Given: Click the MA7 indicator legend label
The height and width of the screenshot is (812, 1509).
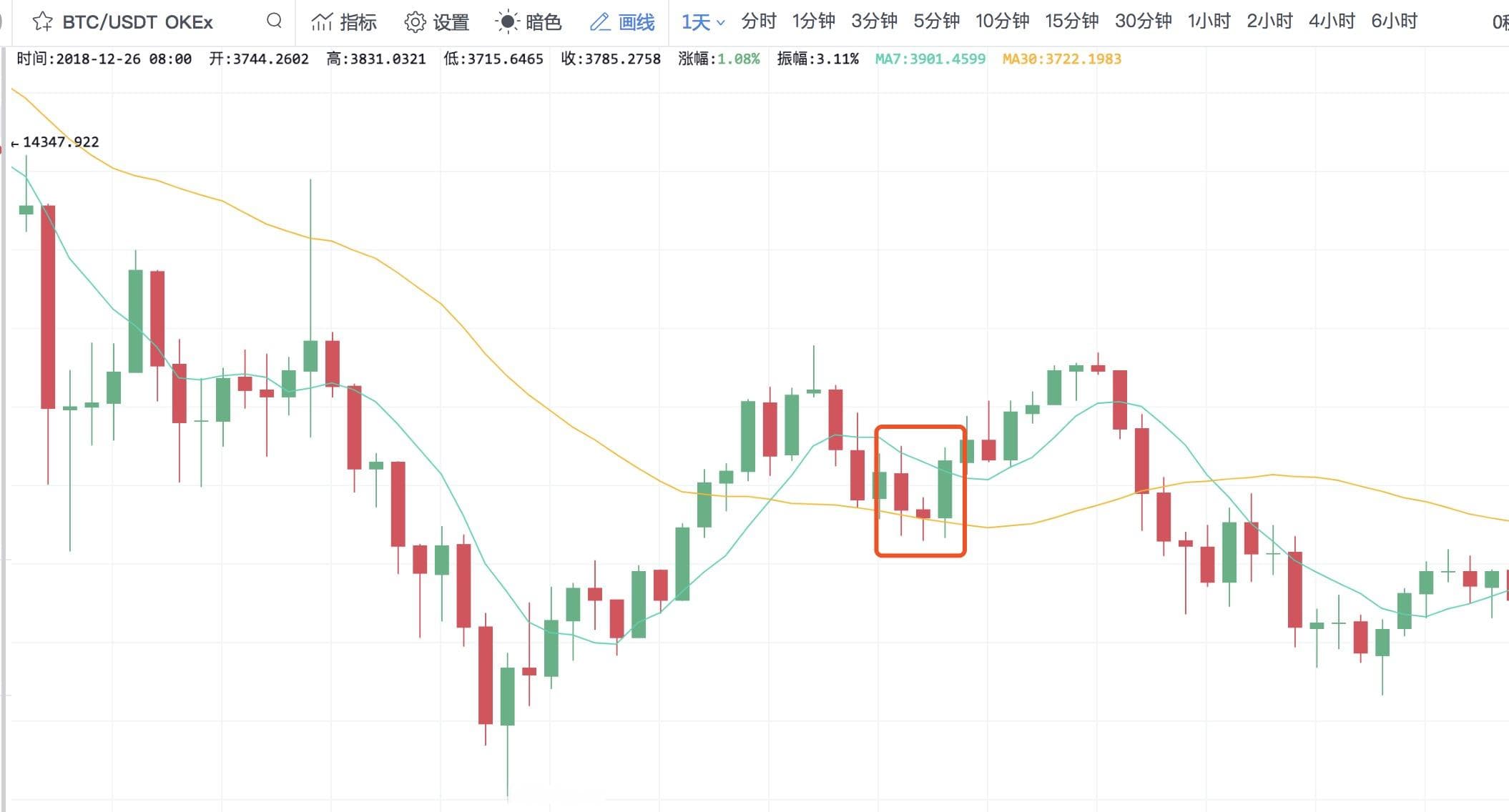Looking at the screenshot, I should click(x=930, y=59).
